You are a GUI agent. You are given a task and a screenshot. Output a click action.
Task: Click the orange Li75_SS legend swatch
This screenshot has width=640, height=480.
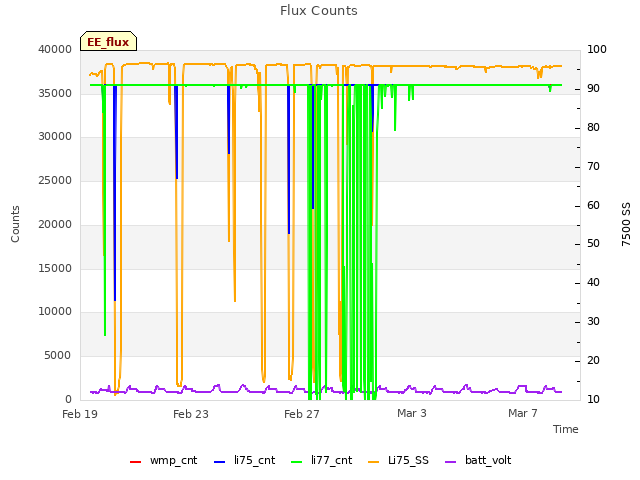[373, 462]
